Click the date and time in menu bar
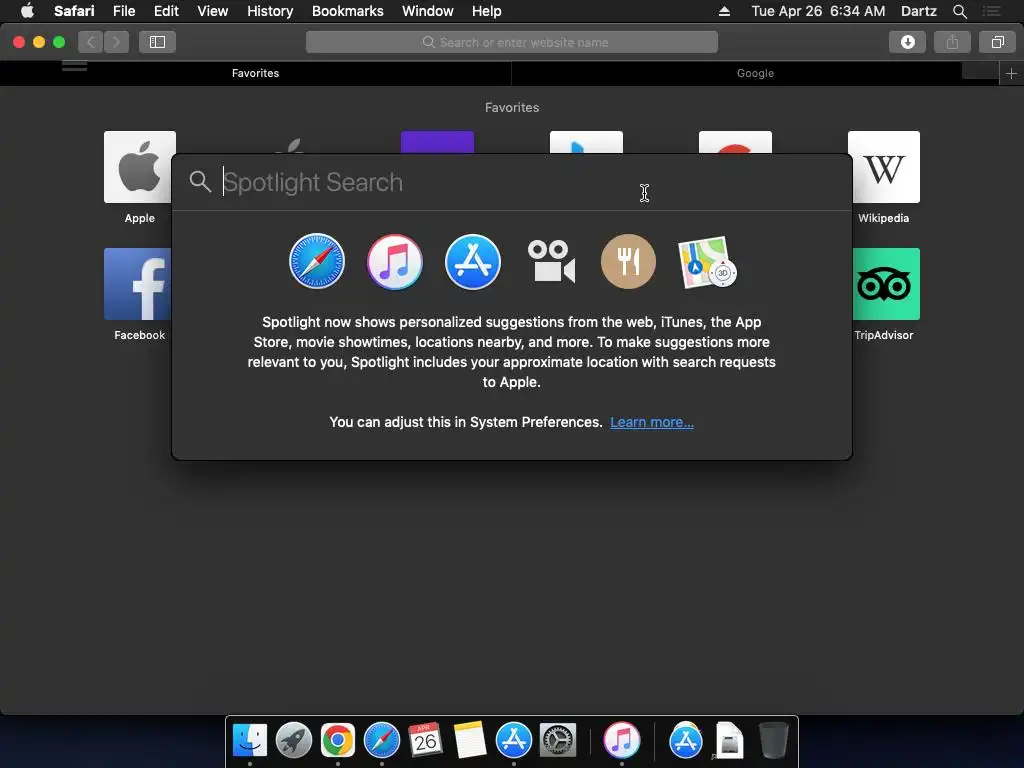 818,11
